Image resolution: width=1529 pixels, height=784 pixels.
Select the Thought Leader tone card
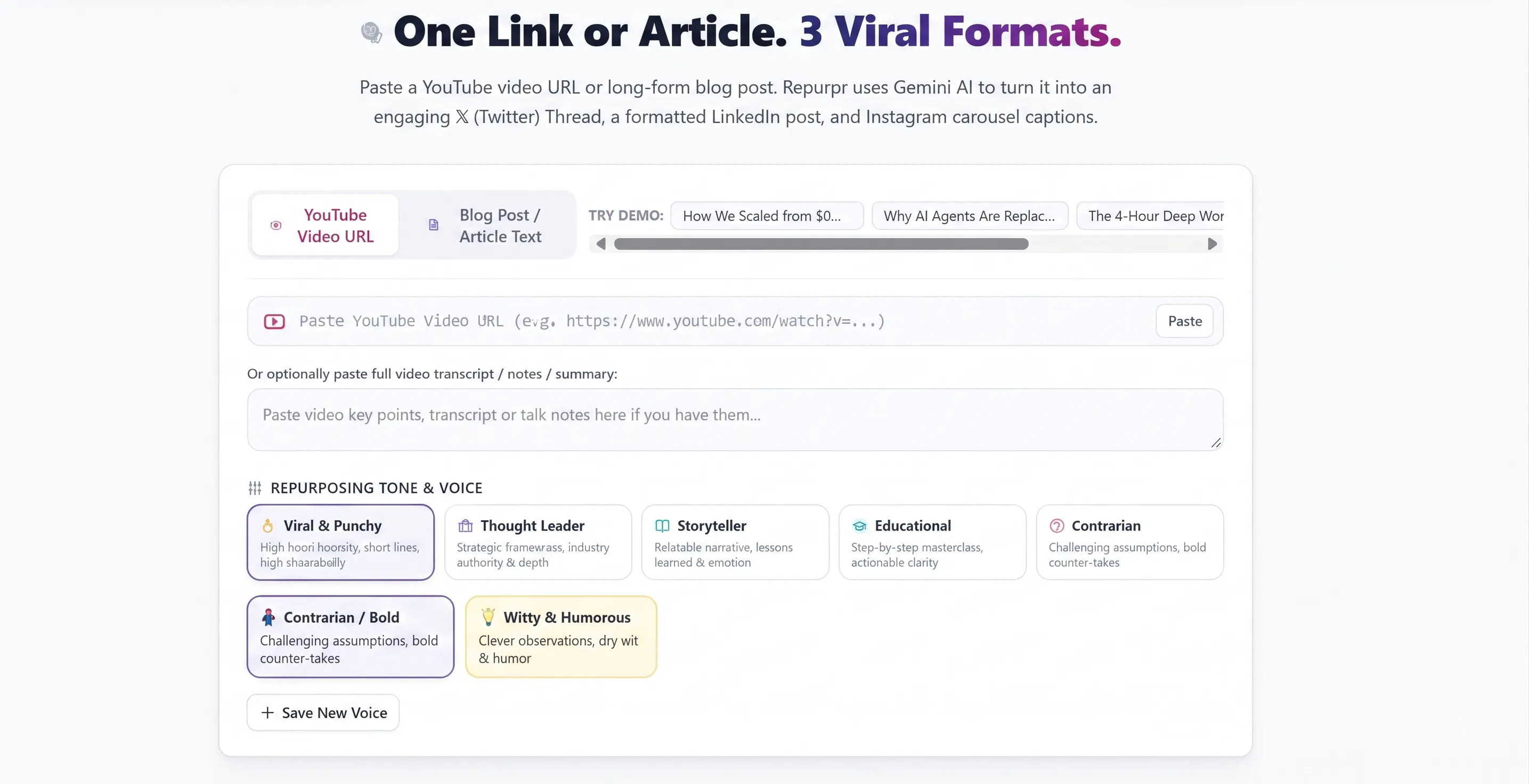click(538, 542)
